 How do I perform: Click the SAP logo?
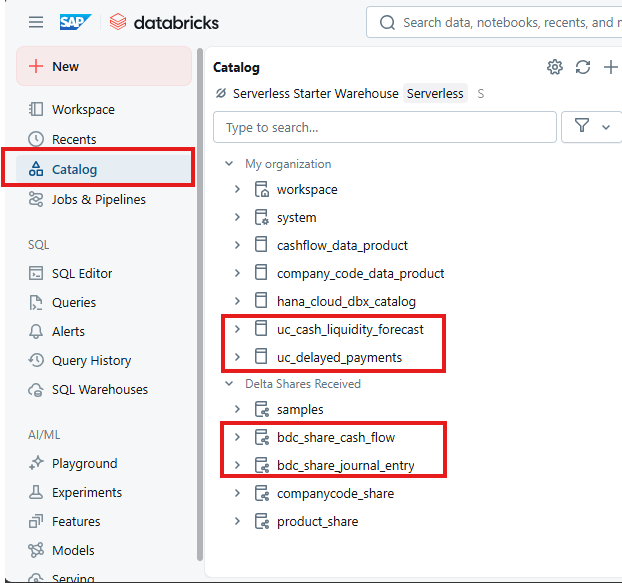[75, 22]
